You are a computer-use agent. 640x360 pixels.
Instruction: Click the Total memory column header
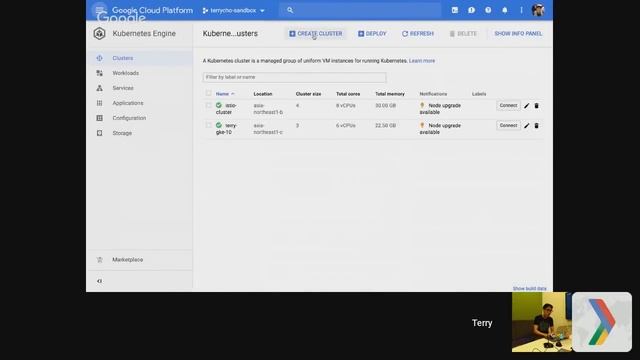click(x=390, y=94)
